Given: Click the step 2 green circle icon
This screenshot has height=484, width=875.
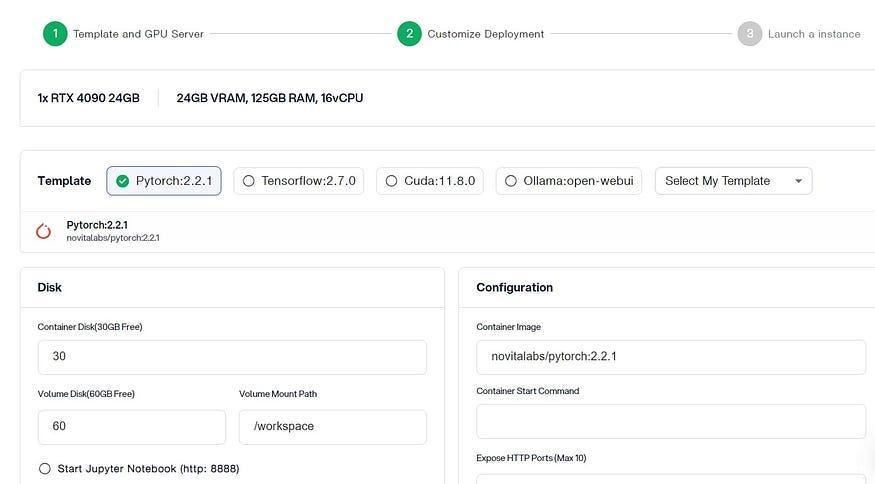Looking at the screenshot, I should pyautogui.click(x=409, y=33).
